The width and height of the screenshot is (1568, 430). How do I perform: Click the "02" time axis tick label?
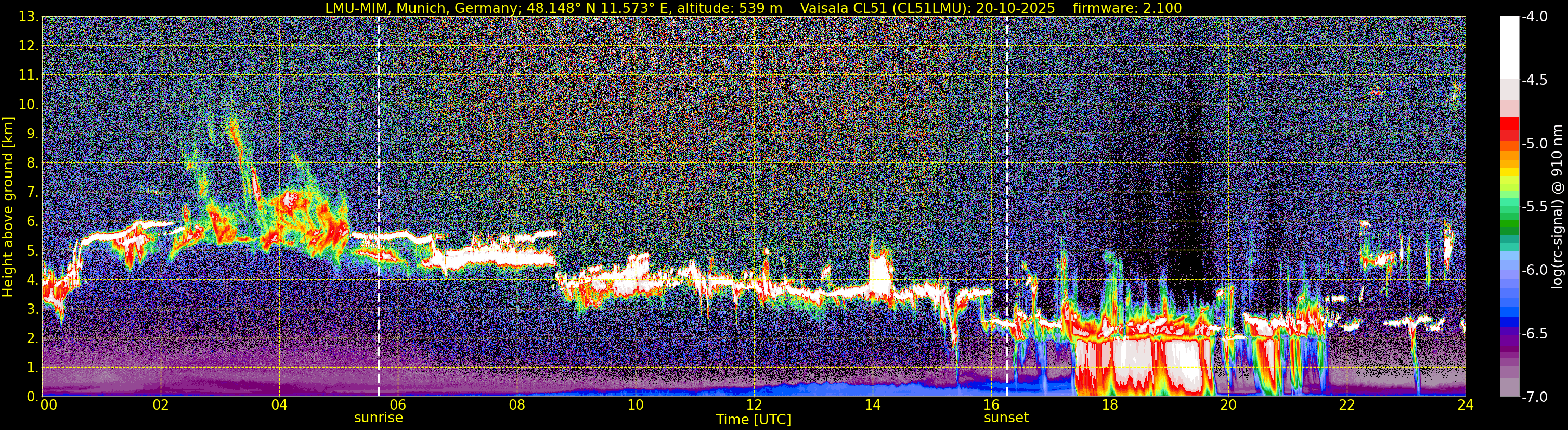coord(161,404)
